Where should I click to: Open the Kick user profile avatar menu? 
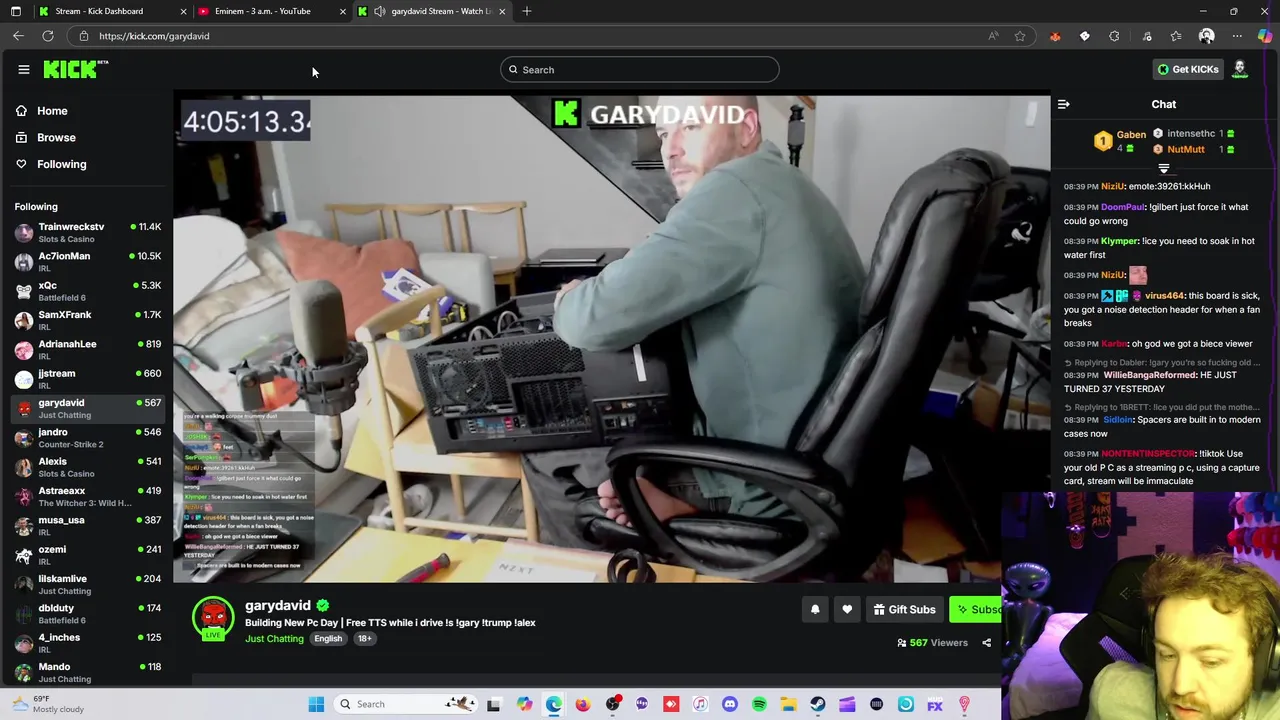tap(1240, 69)
